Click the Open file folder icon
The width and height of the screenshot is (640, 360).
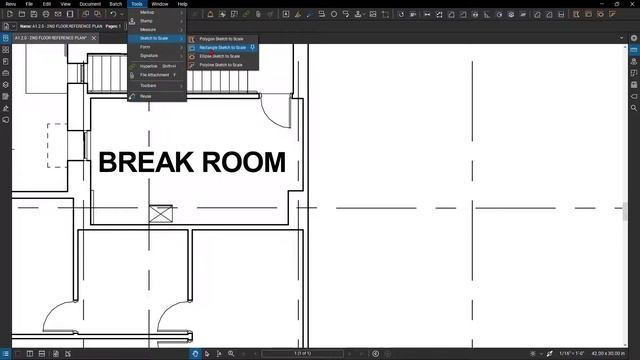pyautogui.click(x=22, y=14)
